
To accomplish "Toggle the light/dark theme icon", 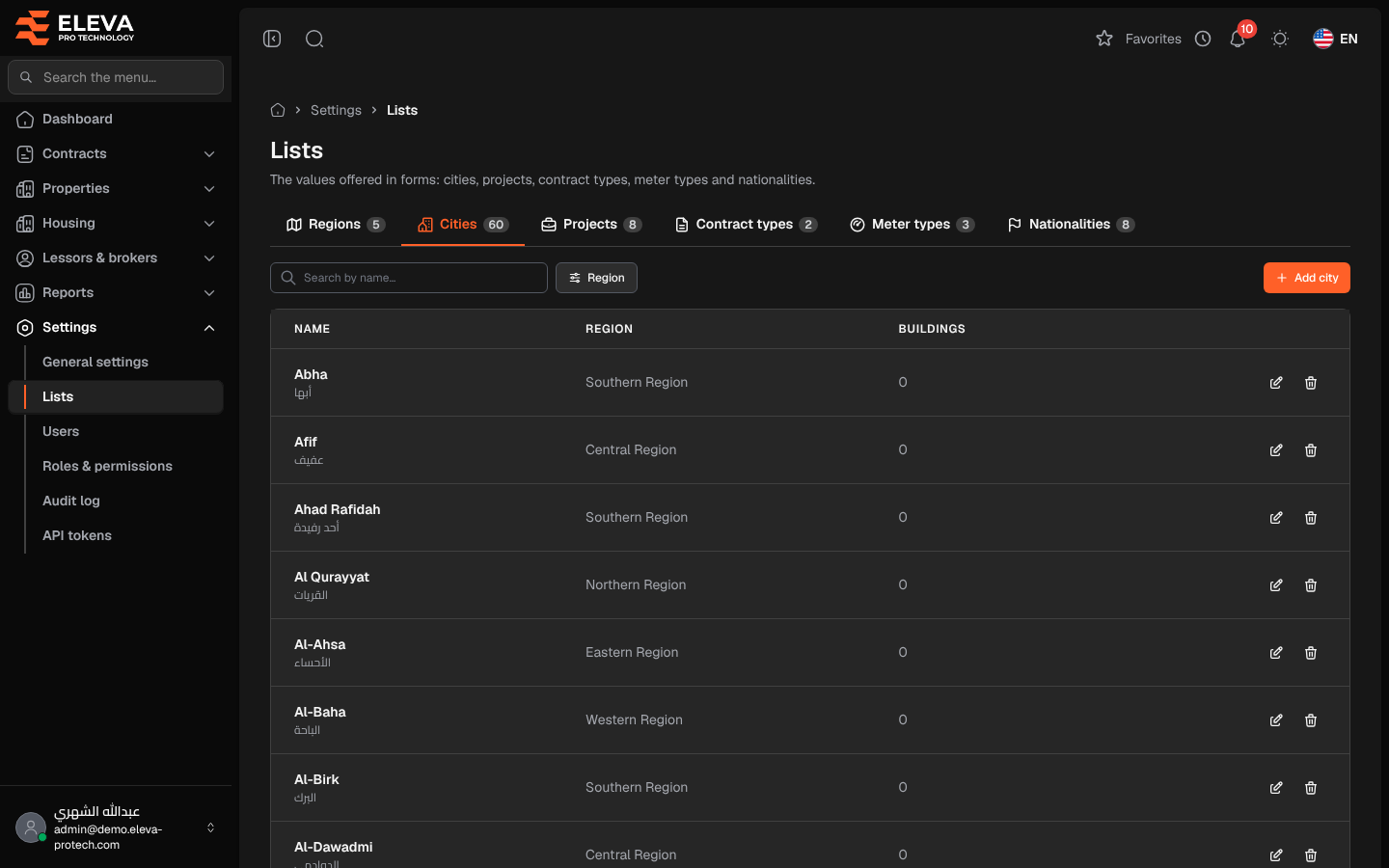I will 1280,39.
